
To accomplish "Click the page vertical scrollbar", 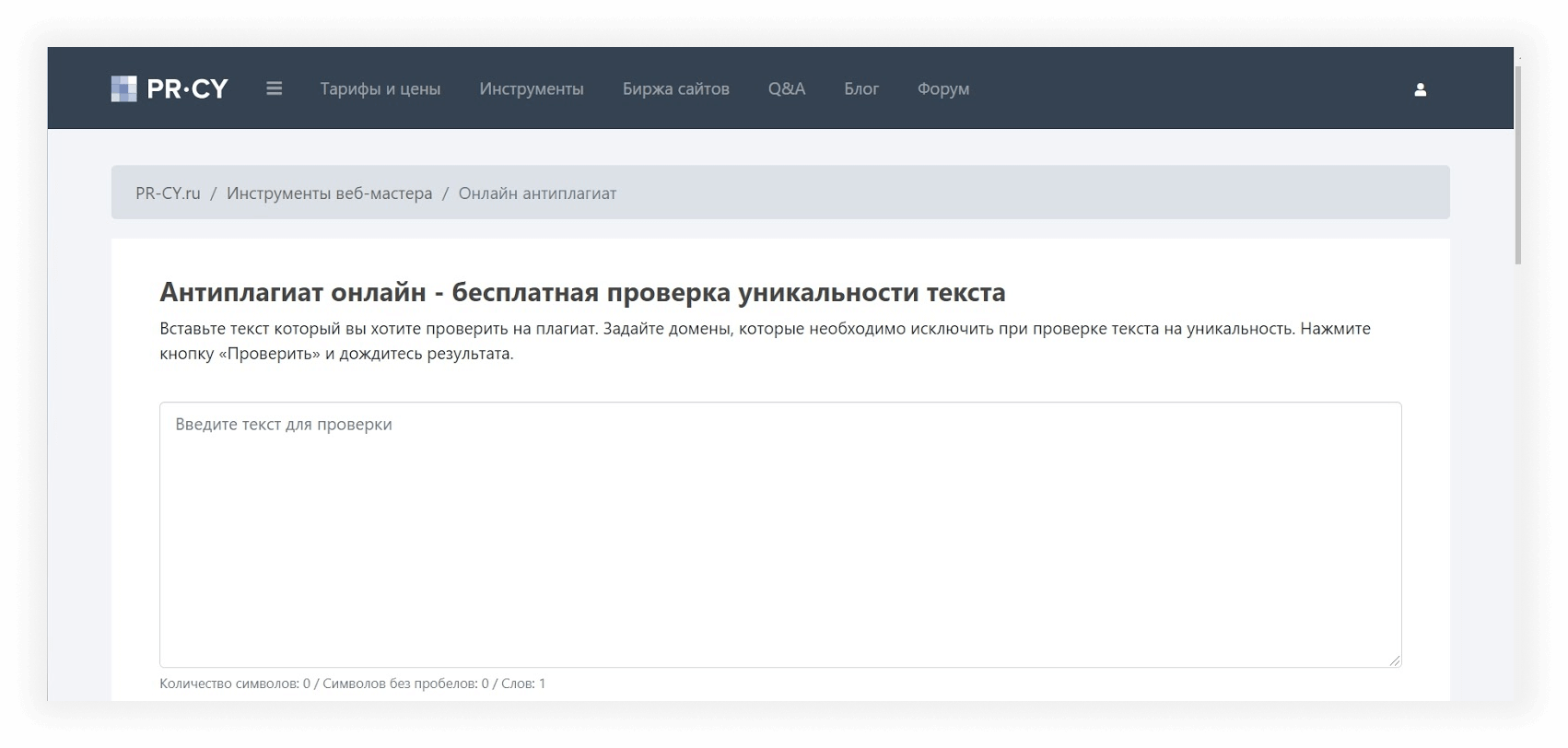I will (1518, 166).
